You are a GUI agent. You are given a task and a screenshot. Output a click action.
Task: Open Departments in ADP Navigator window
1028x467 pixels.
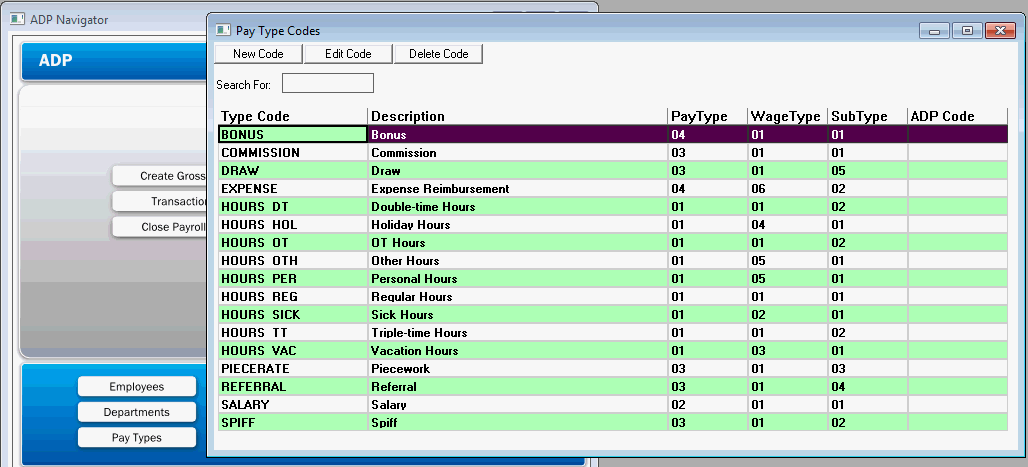click(x=136, y=412)
